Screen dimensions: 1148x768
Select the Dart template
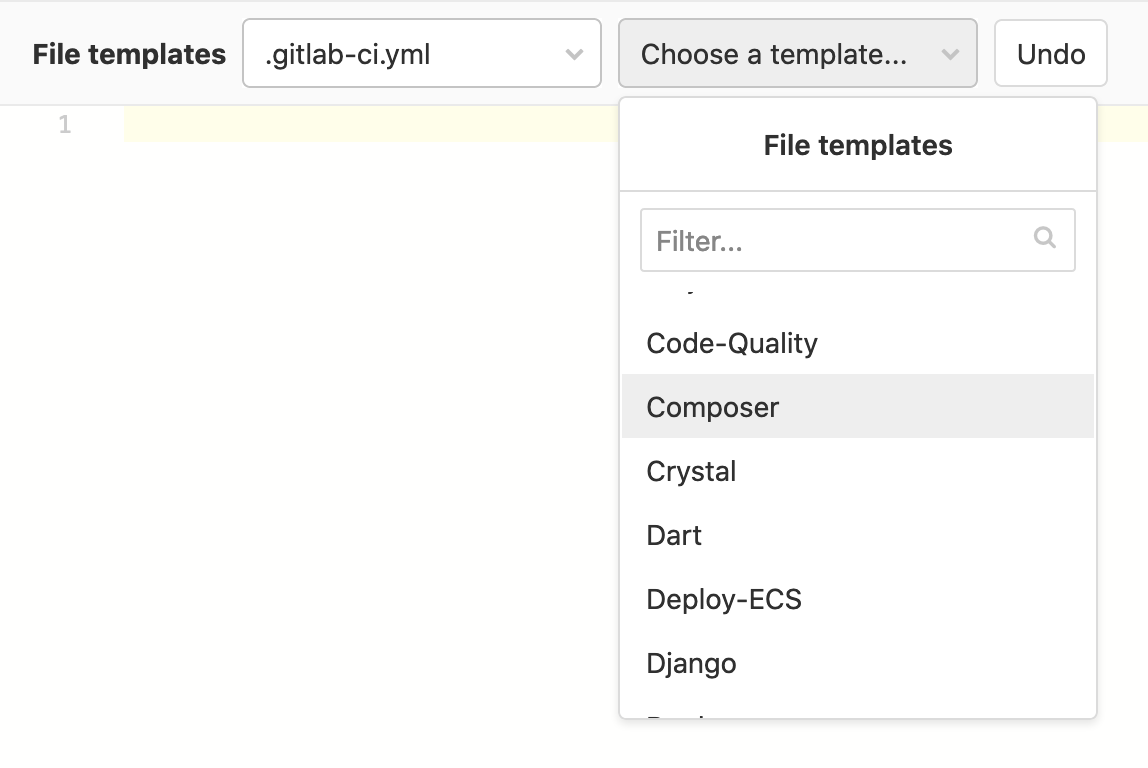tap(674, 535)
